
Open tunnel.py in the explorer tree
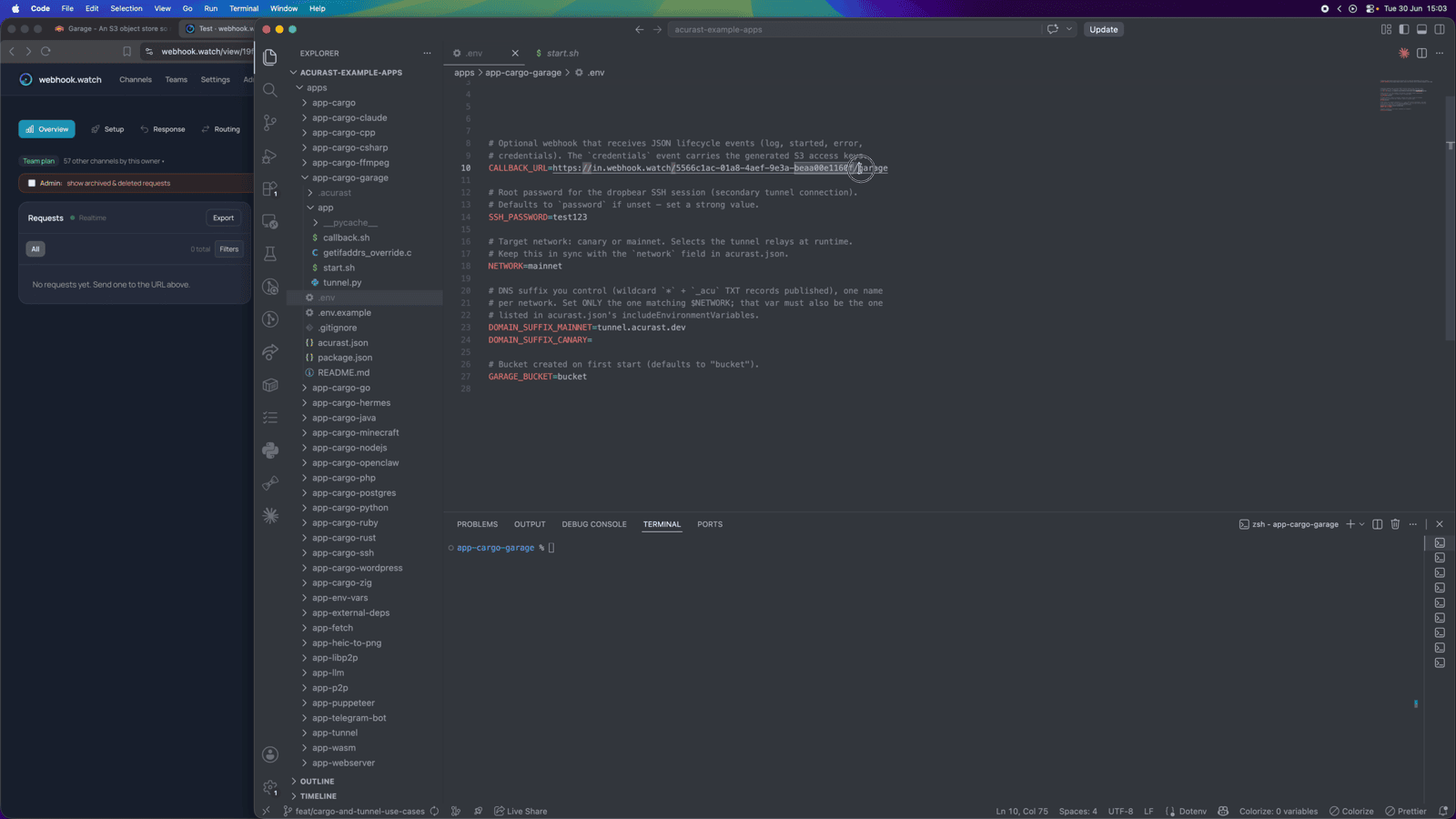(342, 282)
